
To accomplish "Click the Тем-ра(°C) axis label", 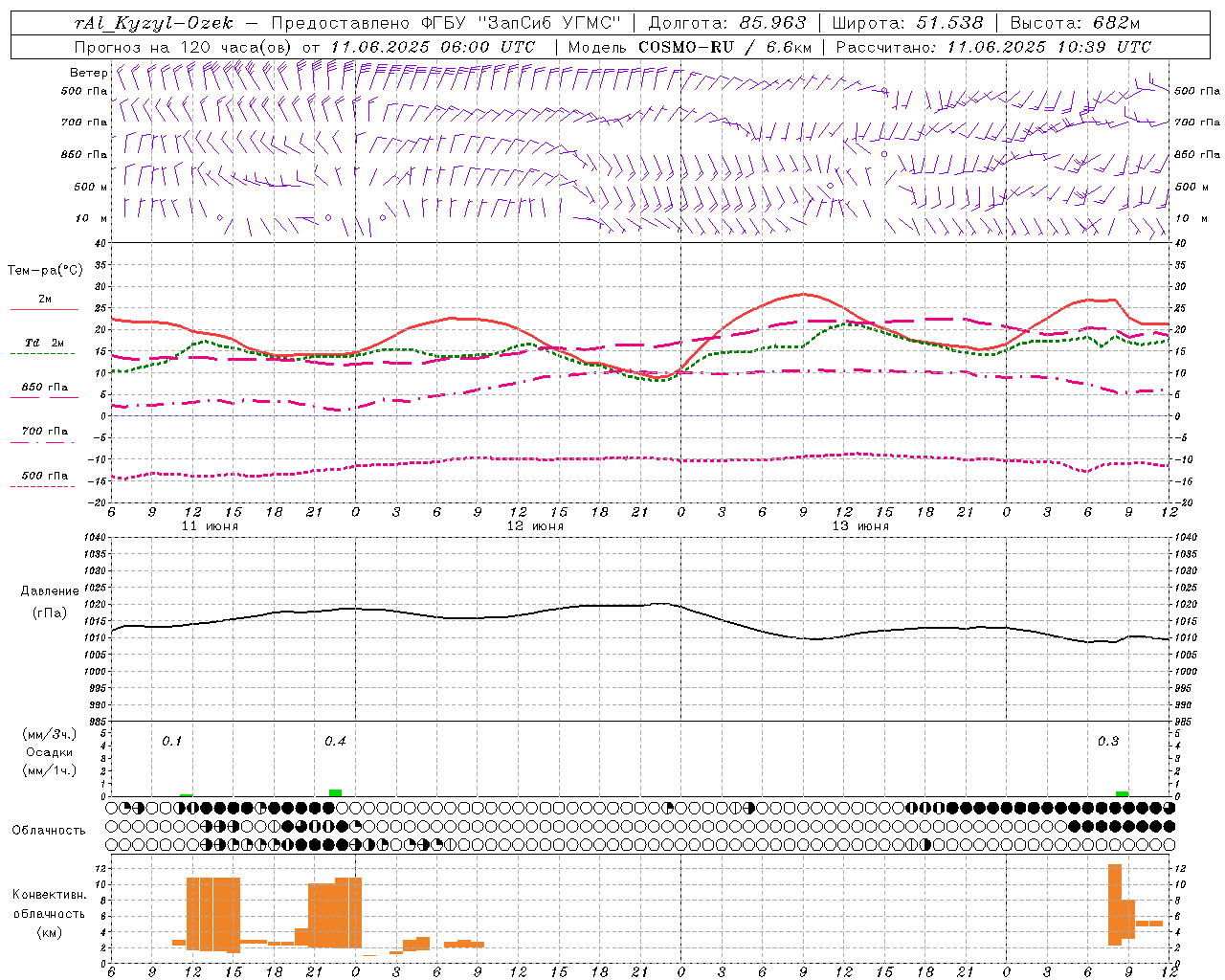I will (45, 271).
